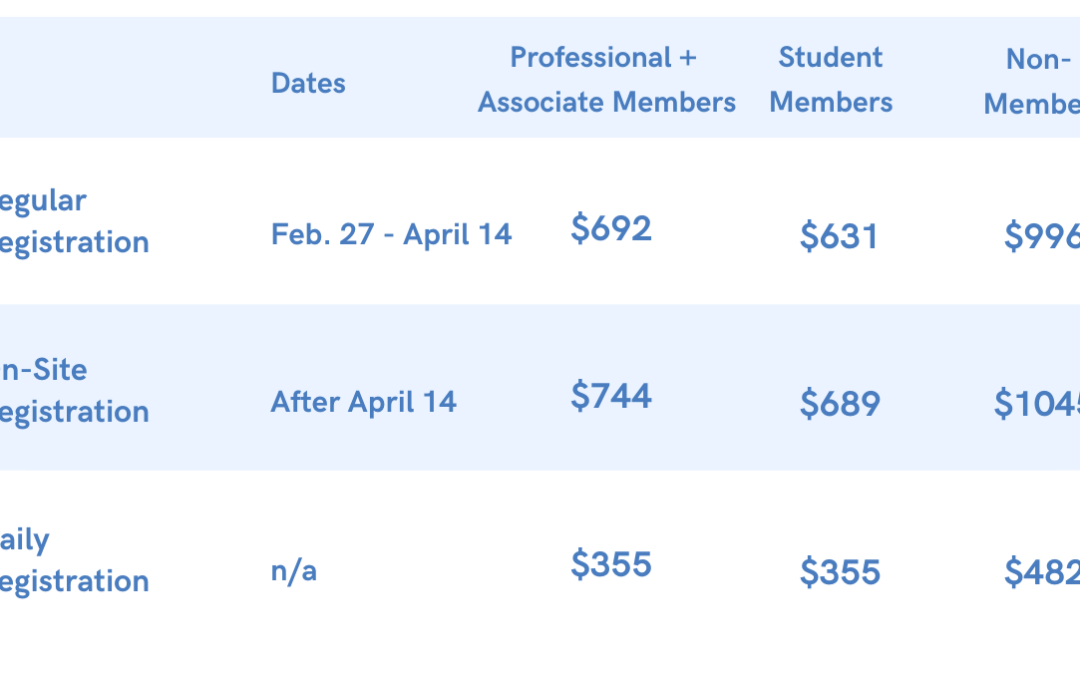Select the Regular Registration row label
Screen dimensions: 1080x675
[74, 222]
